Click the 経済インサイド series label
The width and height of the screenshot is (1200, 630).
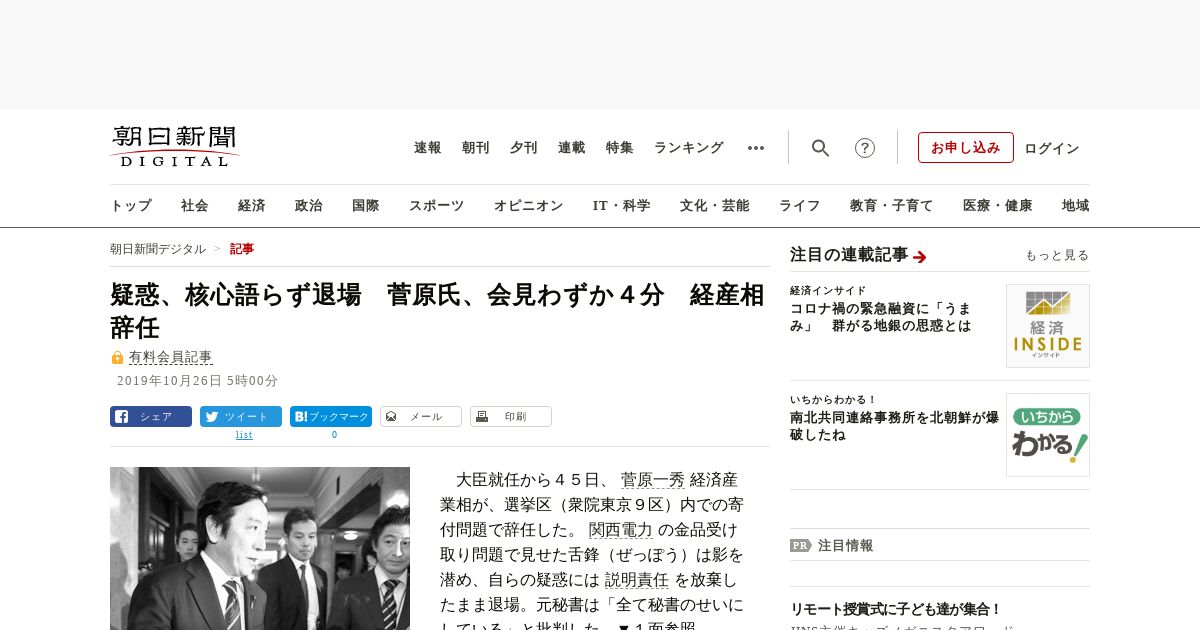click(828, 291)
